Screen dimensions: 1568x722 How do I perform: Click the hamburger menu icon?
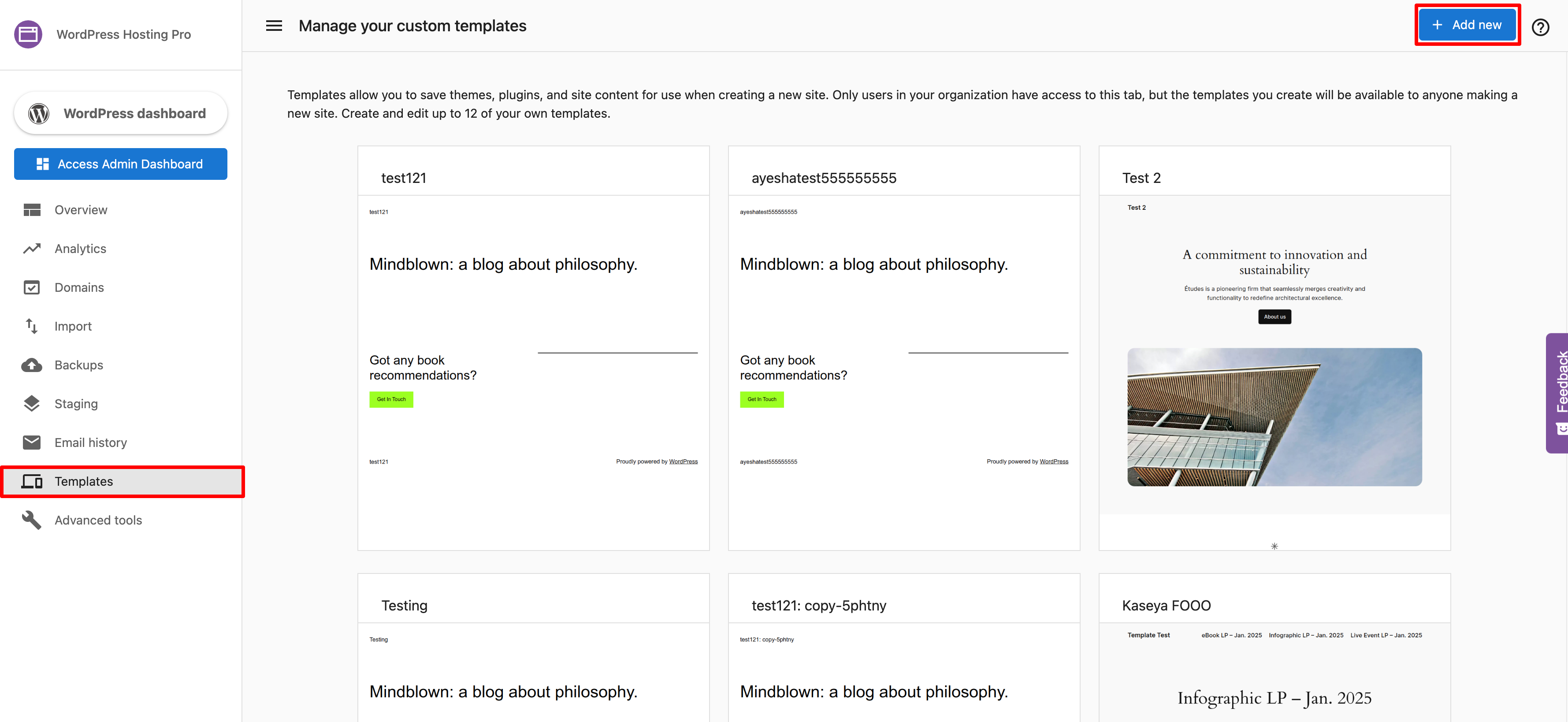coord(274,26)
